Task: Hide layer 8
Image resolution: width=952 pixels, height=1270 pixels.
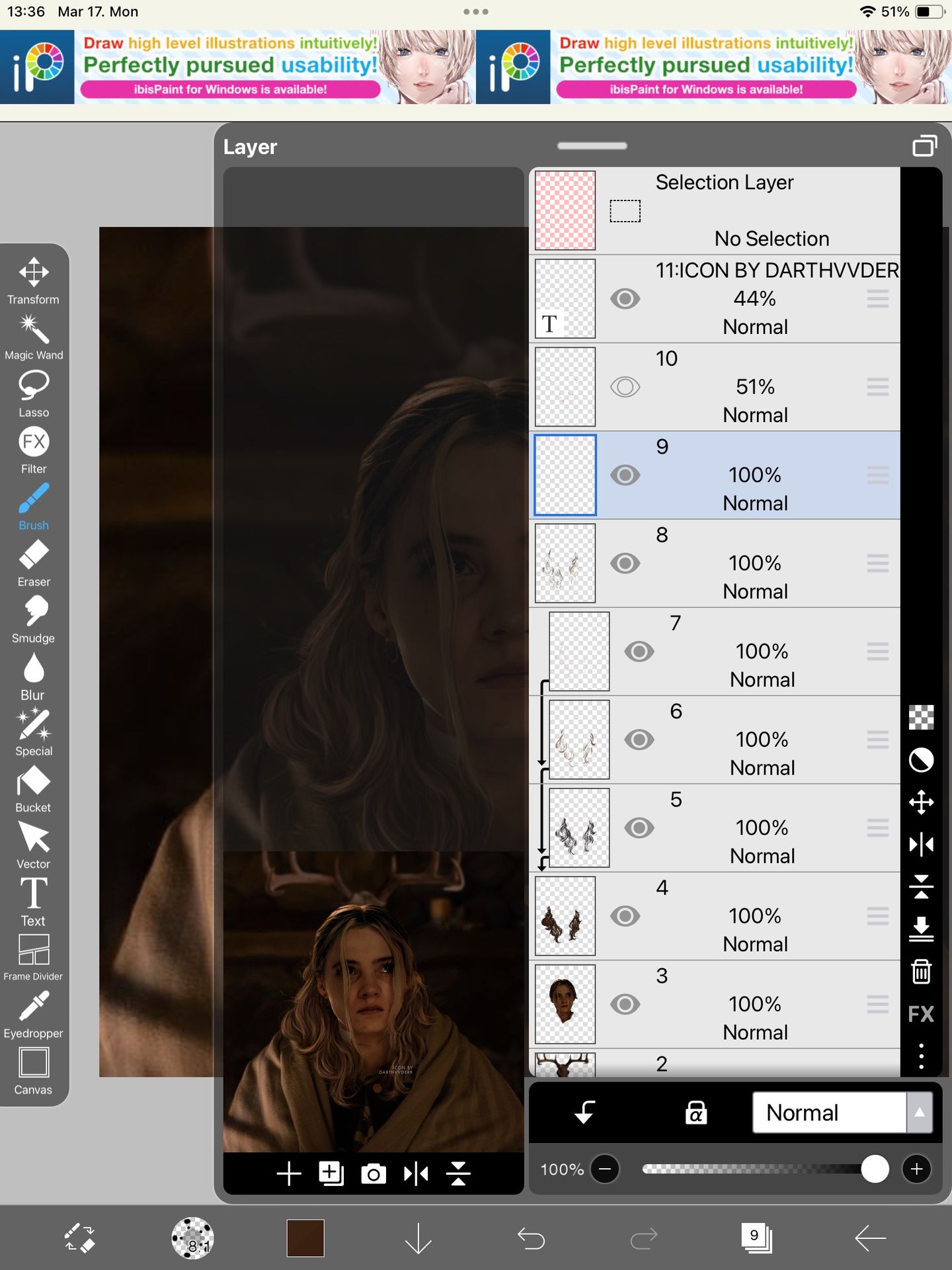Action: point(625,564)
